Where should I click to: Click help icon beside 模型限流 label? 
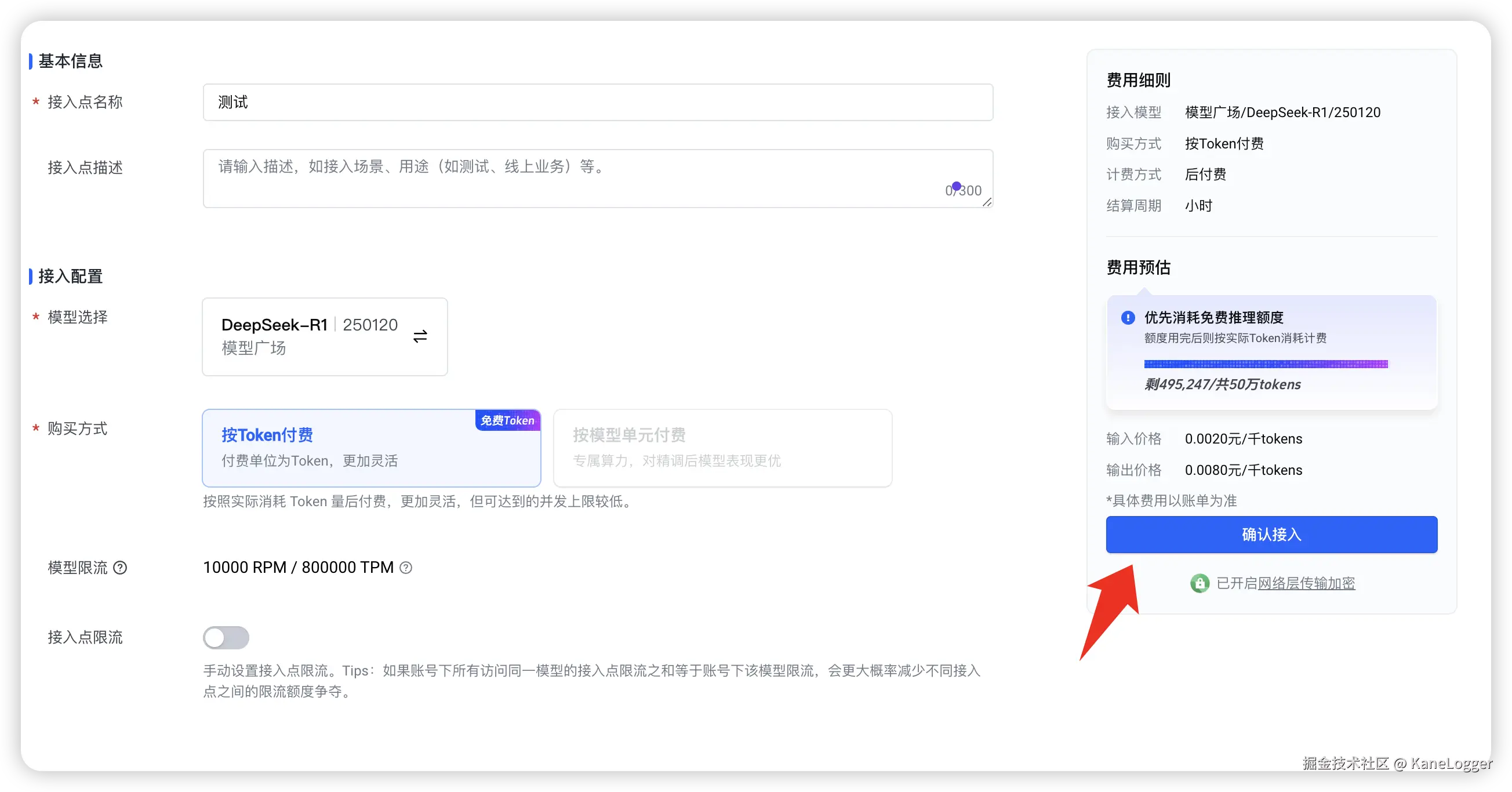coord(120,568)
